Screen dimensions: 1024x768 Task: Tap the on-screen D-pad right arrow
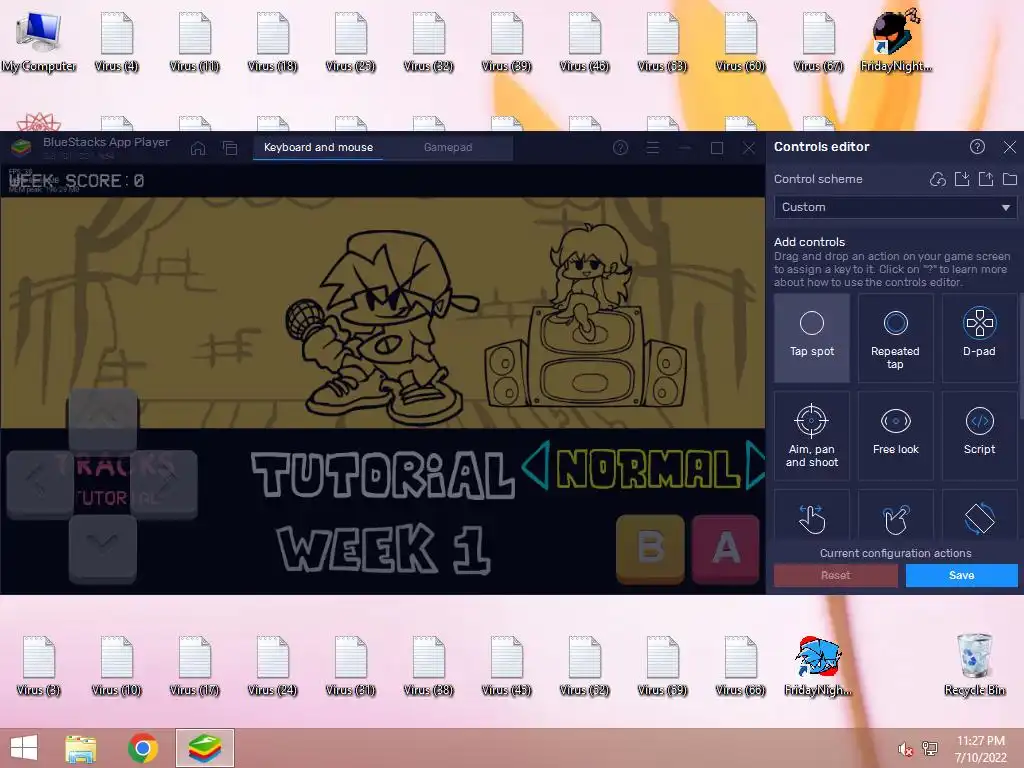[x=165, y=483]
